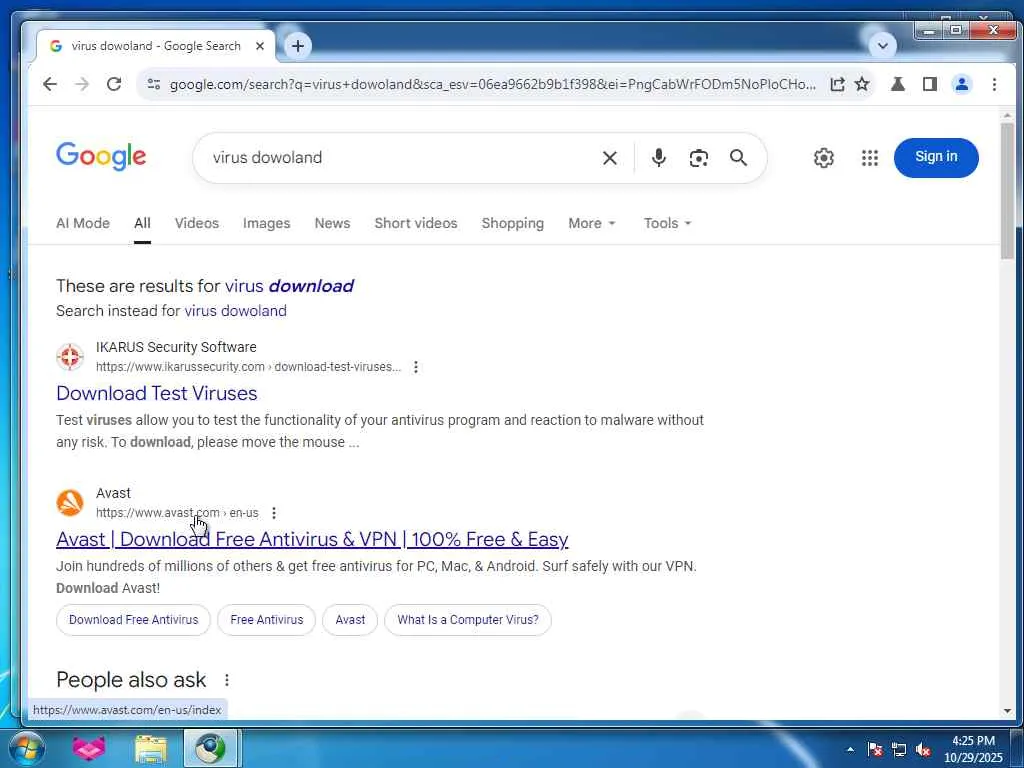Switch to Videos results tab
Image resolution: width=1024 pixels, height=768 pixels.
pos(197,223)
